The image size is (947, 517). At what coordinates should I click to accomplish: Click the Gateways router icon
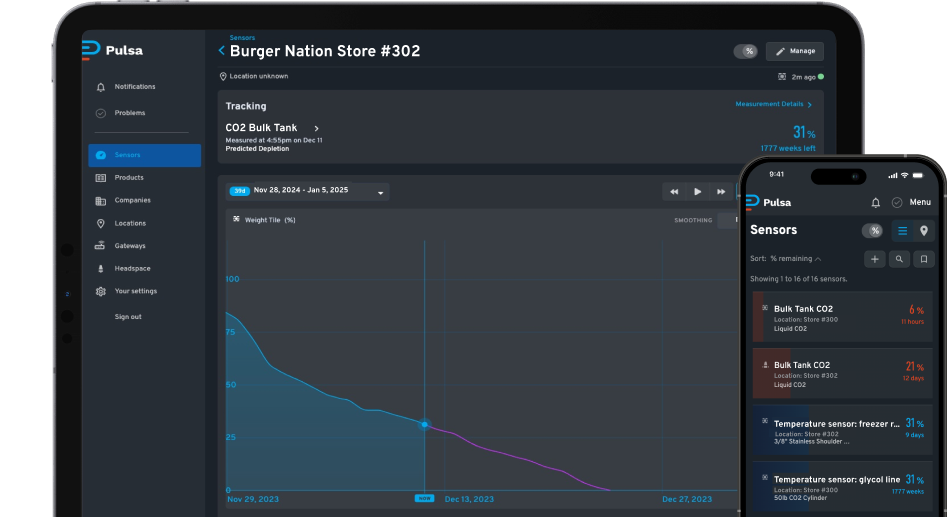click(x=100, y=246)
